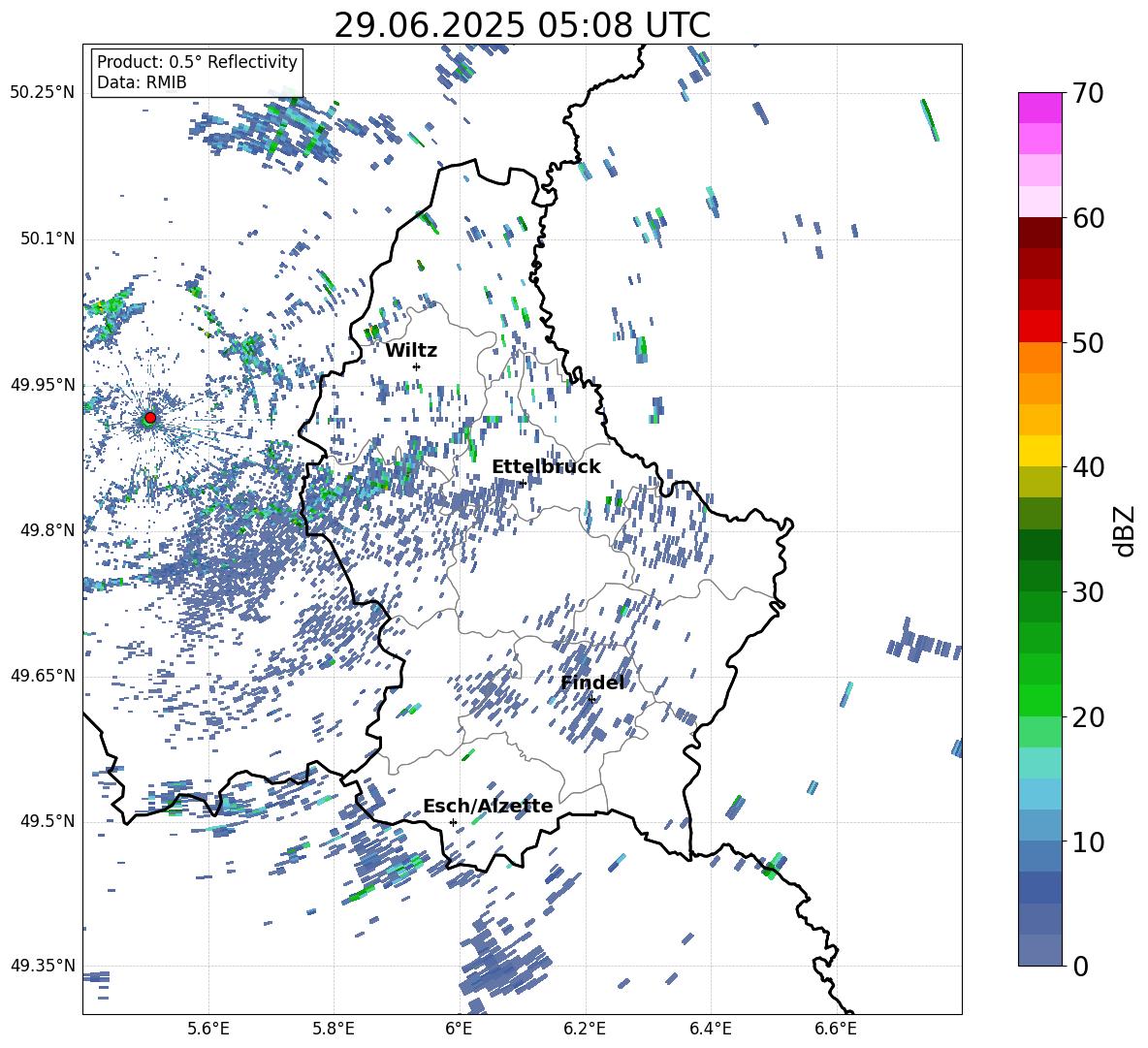Click the dBZ colorbar label
Viewport: 1148px width, 1048px height.
1124,530
